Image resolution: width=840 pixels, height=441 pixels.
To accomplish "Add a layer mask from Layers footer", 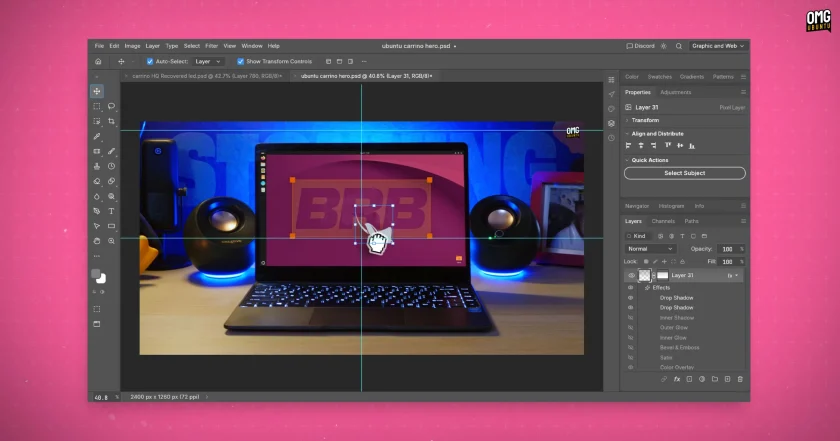I will tap(689, 379).
